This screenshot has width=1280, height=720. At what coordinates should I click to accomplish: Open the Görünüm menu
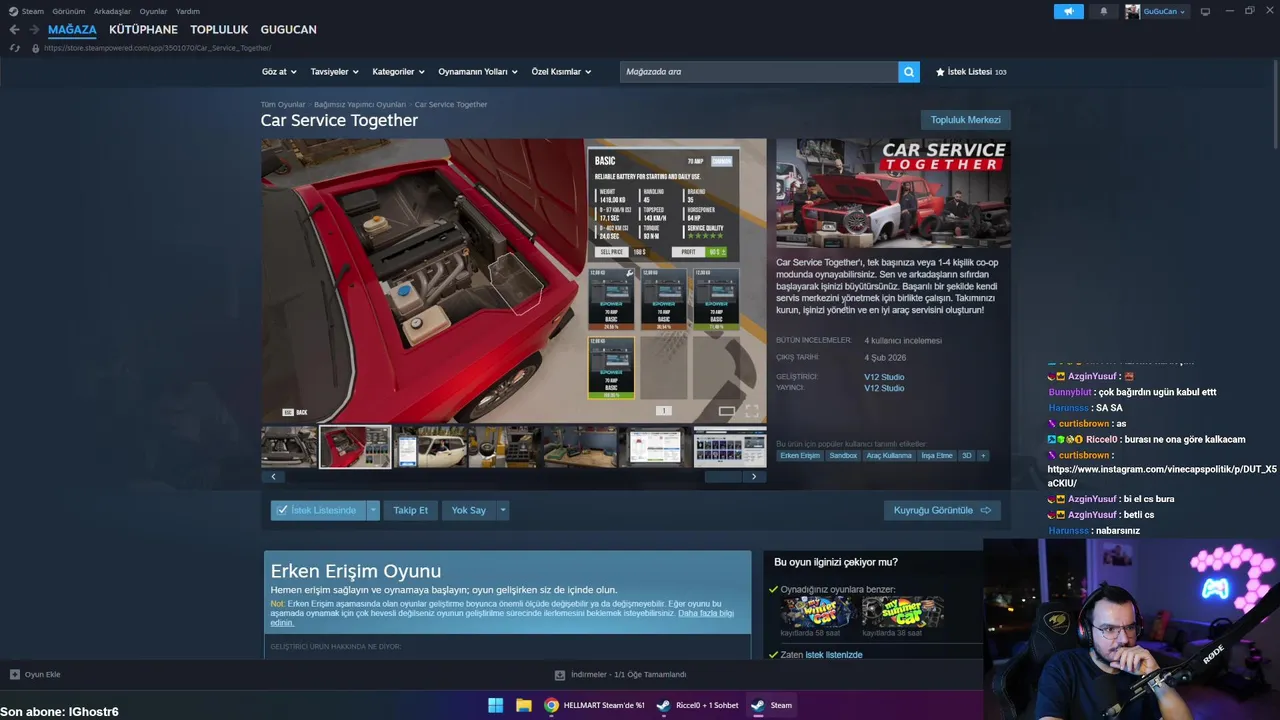pos(69,11)
